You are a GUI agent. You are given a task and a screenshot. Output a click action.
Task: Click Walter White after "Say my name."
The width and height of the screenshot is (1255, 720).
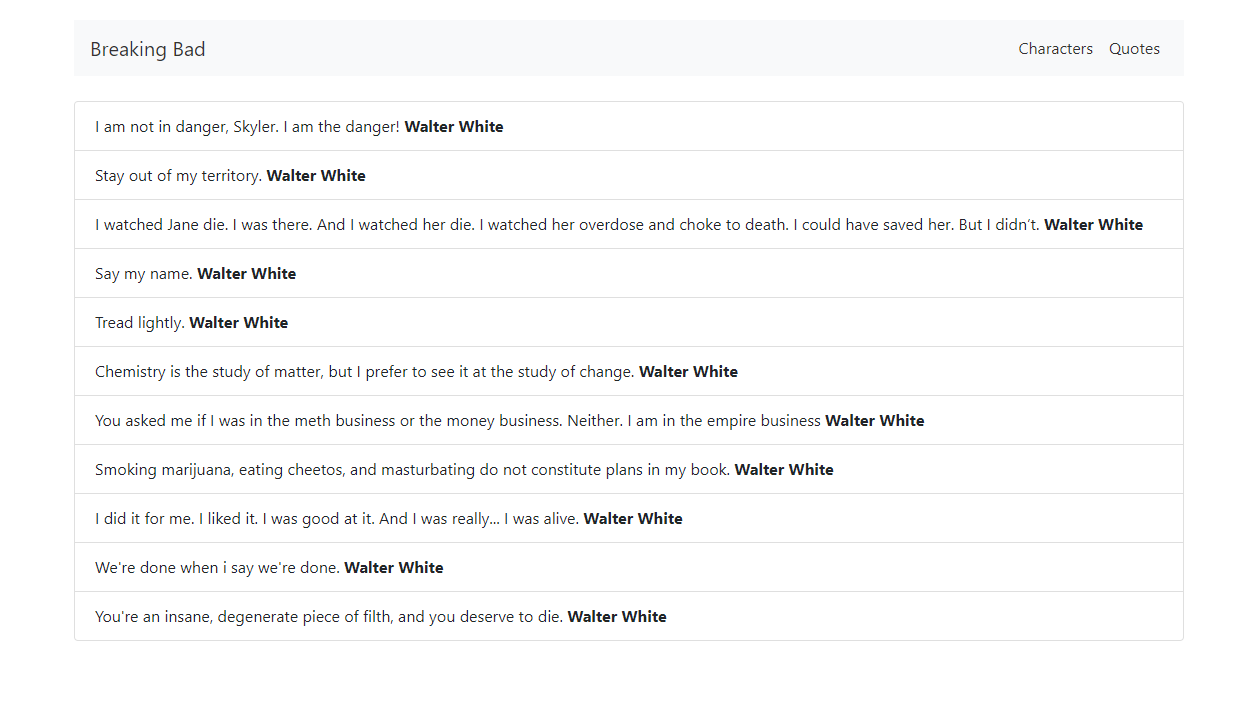pyautogui.click(x=247, y=274)
